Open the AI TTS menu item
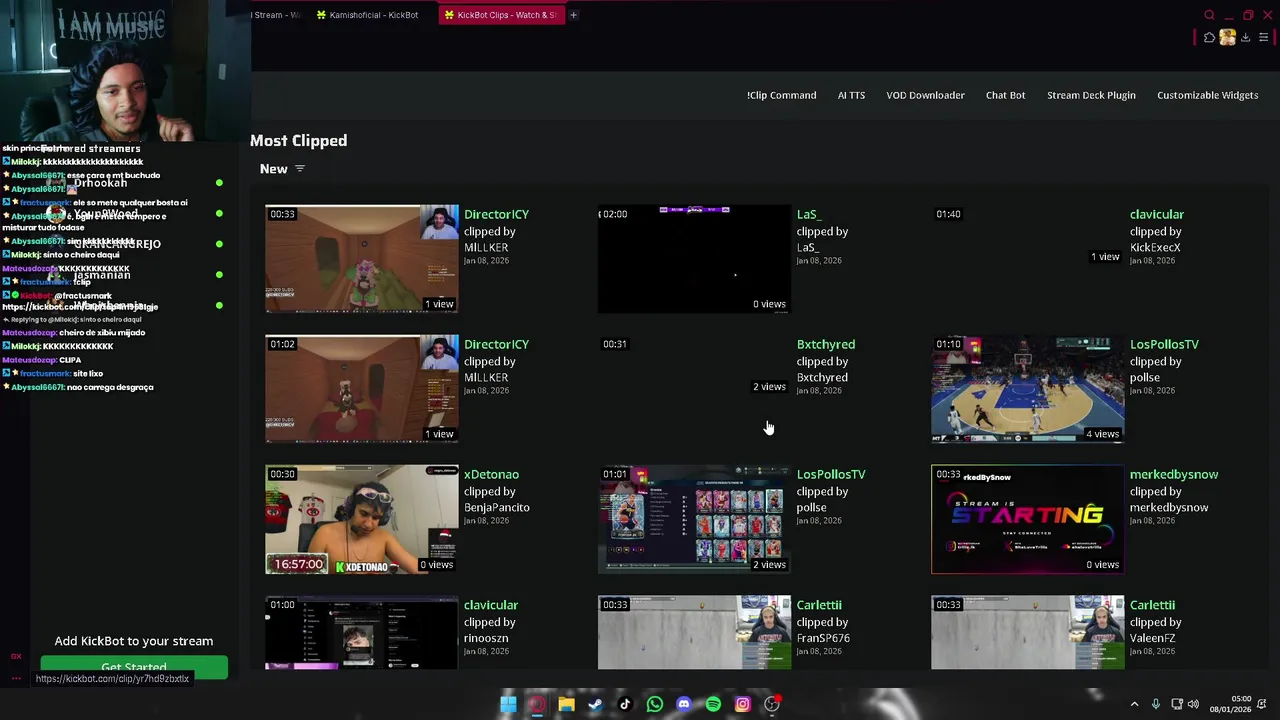This screenshot has width=1280, height=720. (x=851, y=95)
